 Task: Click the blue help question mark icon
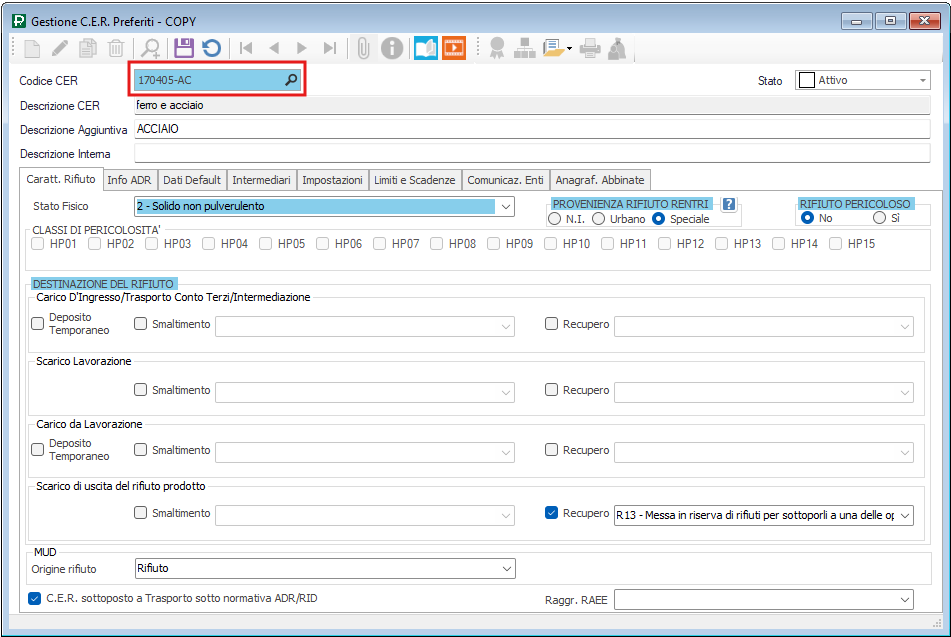pyautogui.click(x=729, y=204)
